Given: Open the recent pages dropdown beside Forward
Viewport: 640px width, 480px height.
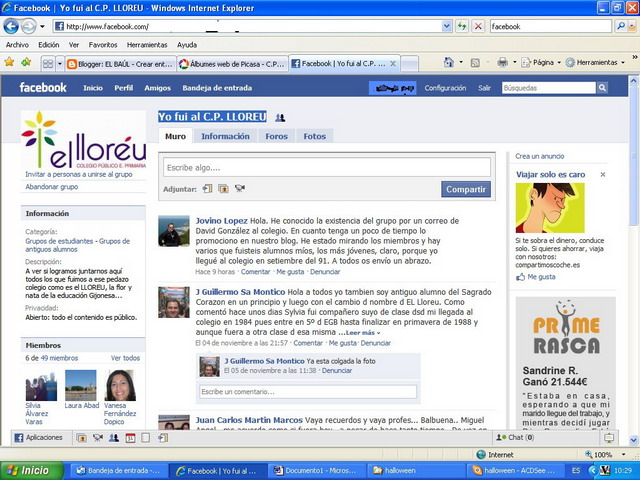Looking at the screenshot, I should tap(42, 27).
